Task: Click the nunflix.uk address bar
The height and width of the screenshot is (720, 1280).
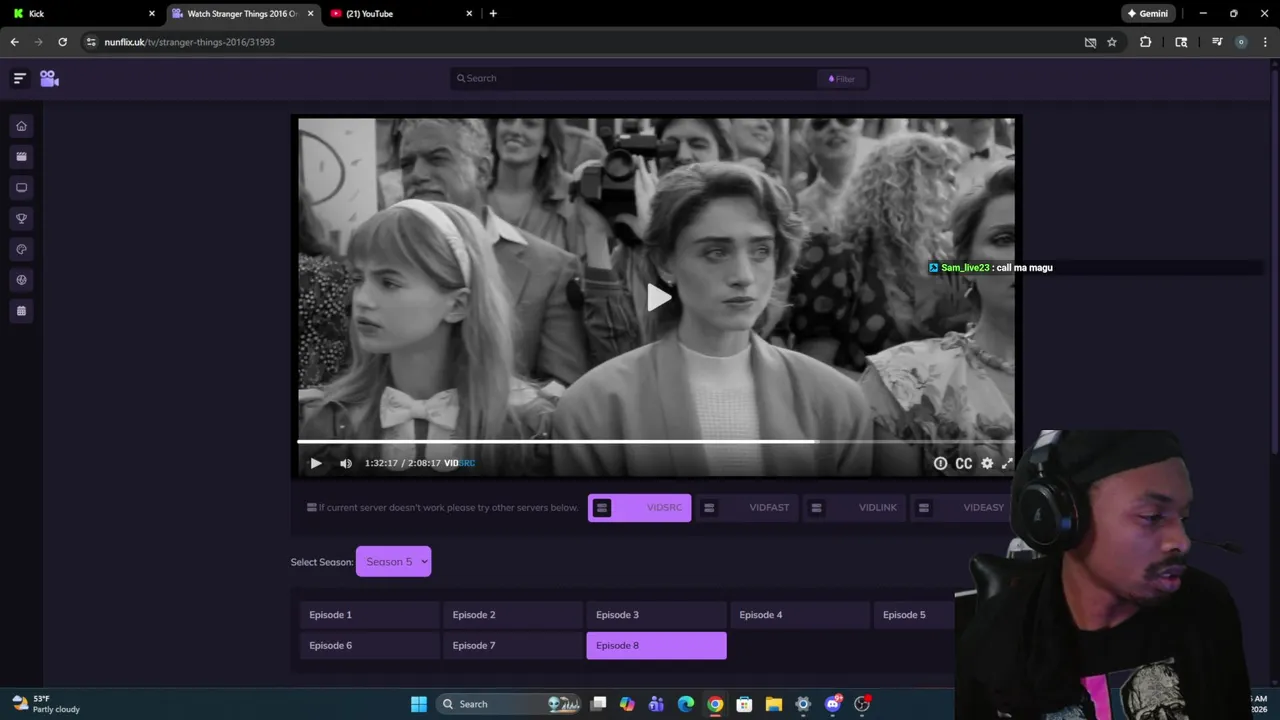Action: click(580, 42)
